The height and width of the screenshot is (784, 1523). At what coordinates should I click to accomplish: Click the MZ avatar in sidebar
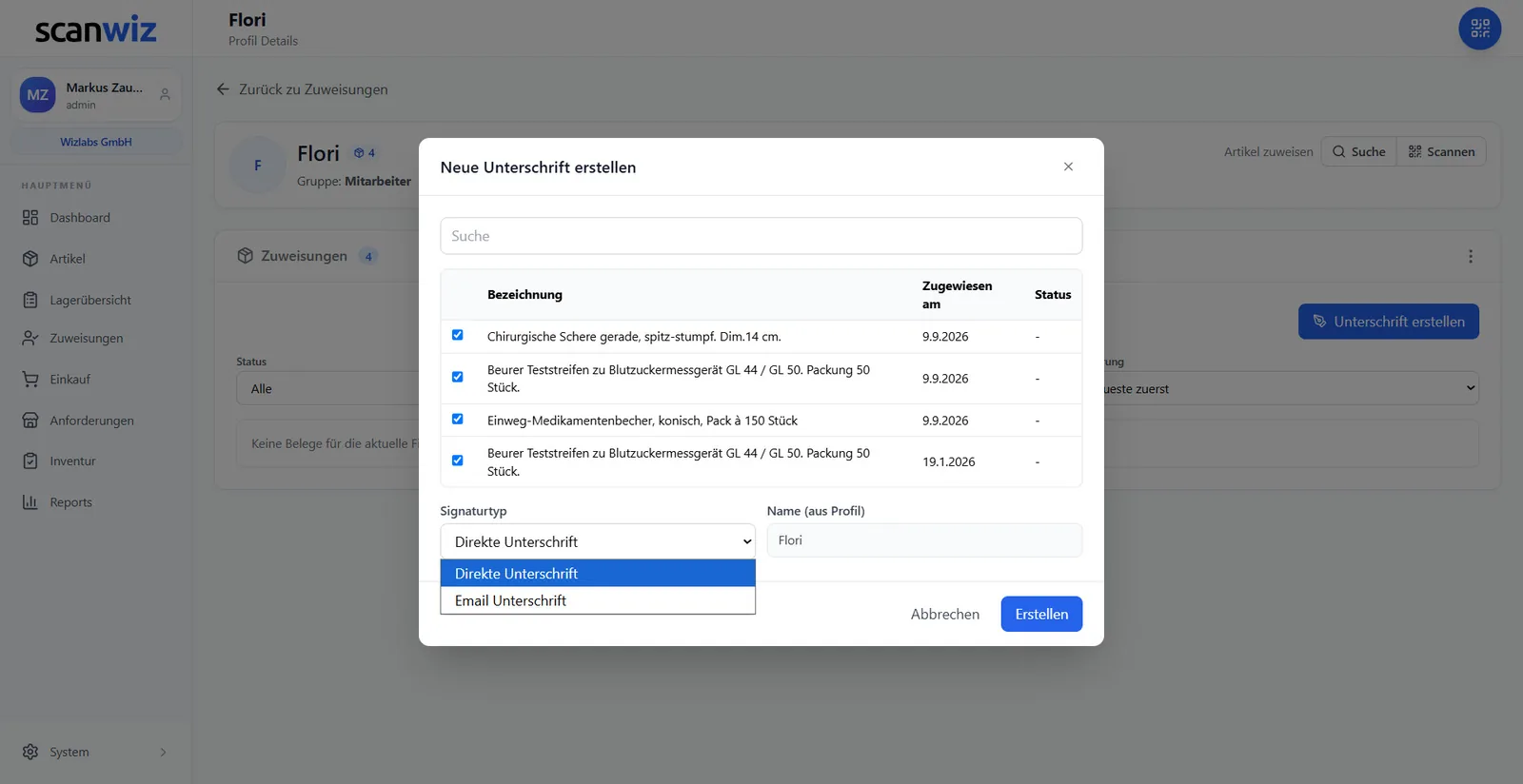point(38,95)
